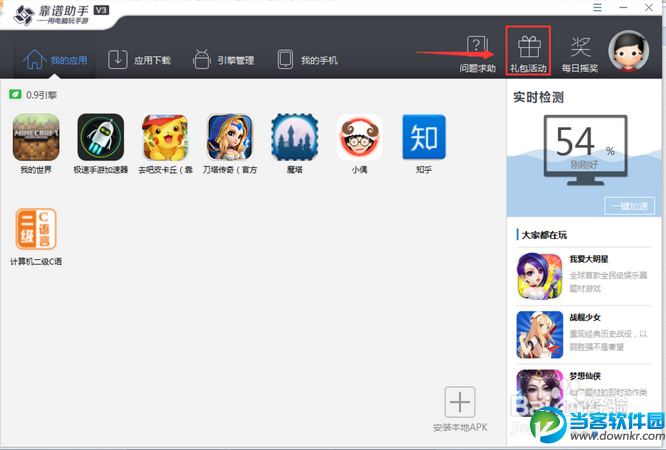Click the 实时检测 heading

click(538, 97)
